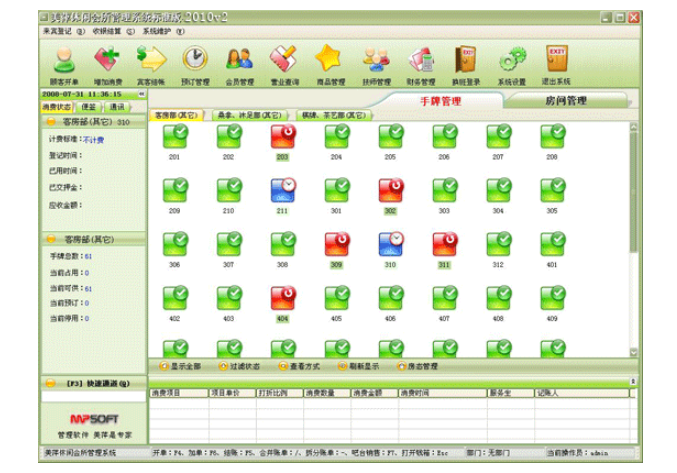The width and height of the screenshot is (677, 473).
Task: Switch to the 房间管理 tab
Action: point(565,101)
